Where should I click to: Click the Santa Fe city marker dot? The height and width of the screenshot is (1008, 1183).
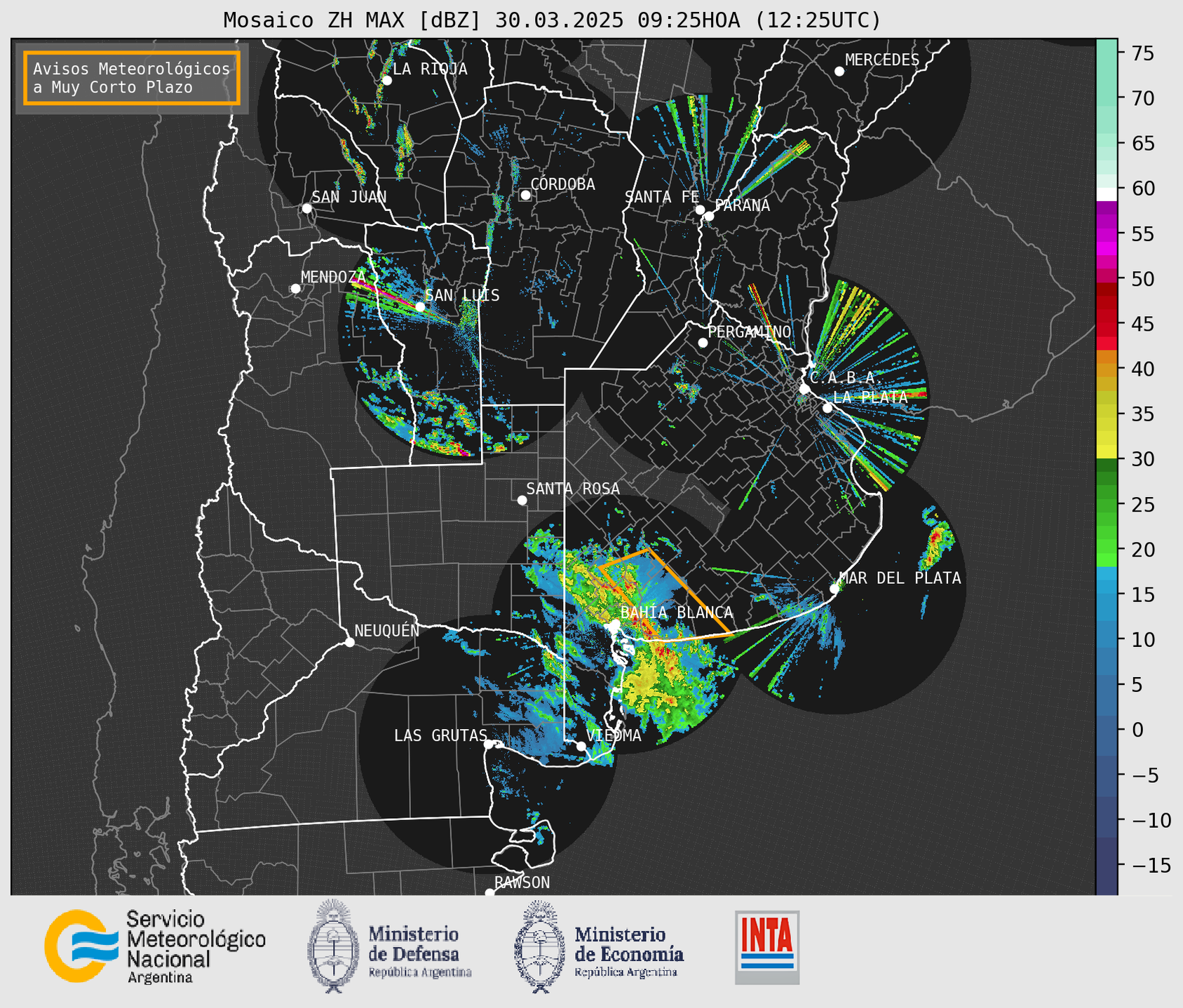coord(700,210)
